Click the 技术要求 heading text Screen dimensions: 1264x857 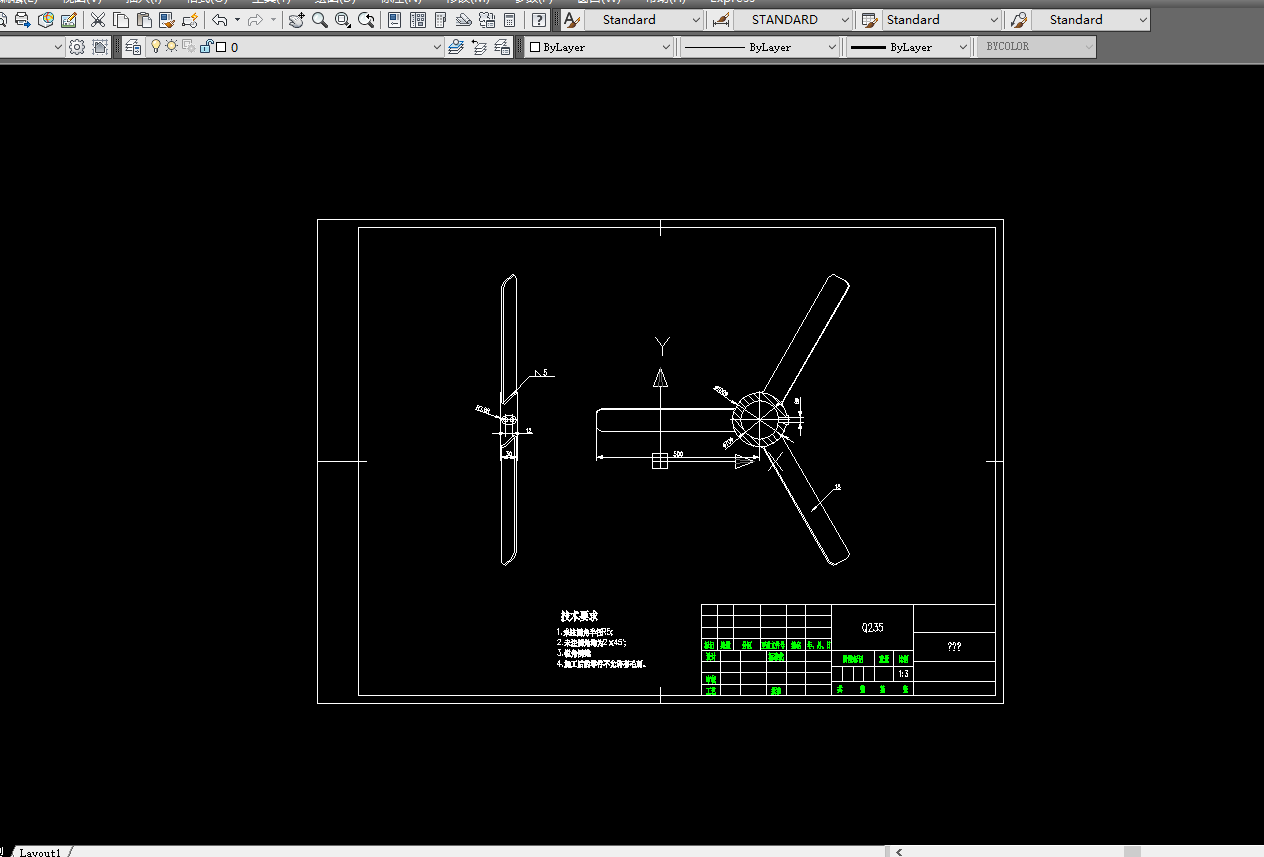pyautogui.click(x=579, y=616)
